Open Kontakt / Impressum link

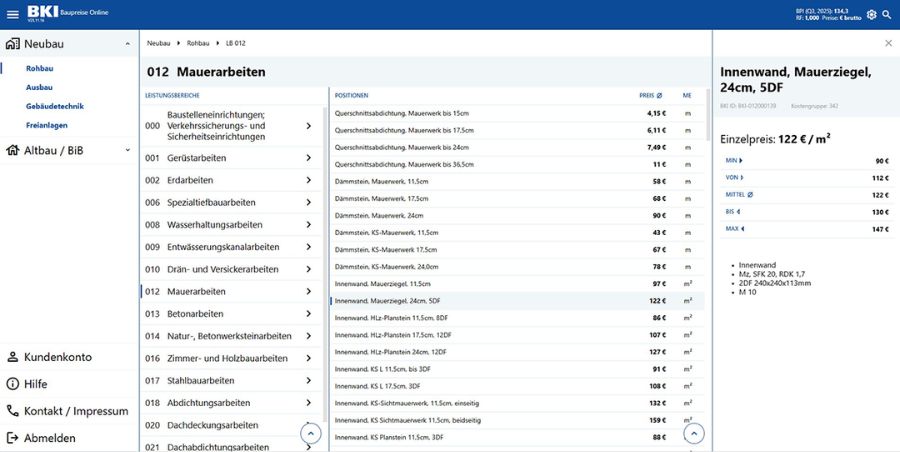(x=69, y=411)
